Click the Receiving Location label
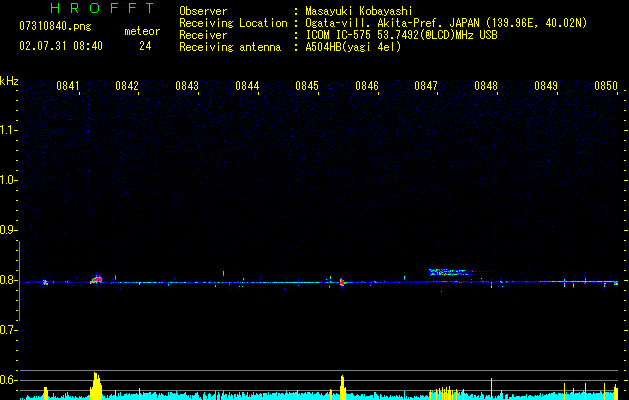Screen dimensions: 629x400 point(233,23)
